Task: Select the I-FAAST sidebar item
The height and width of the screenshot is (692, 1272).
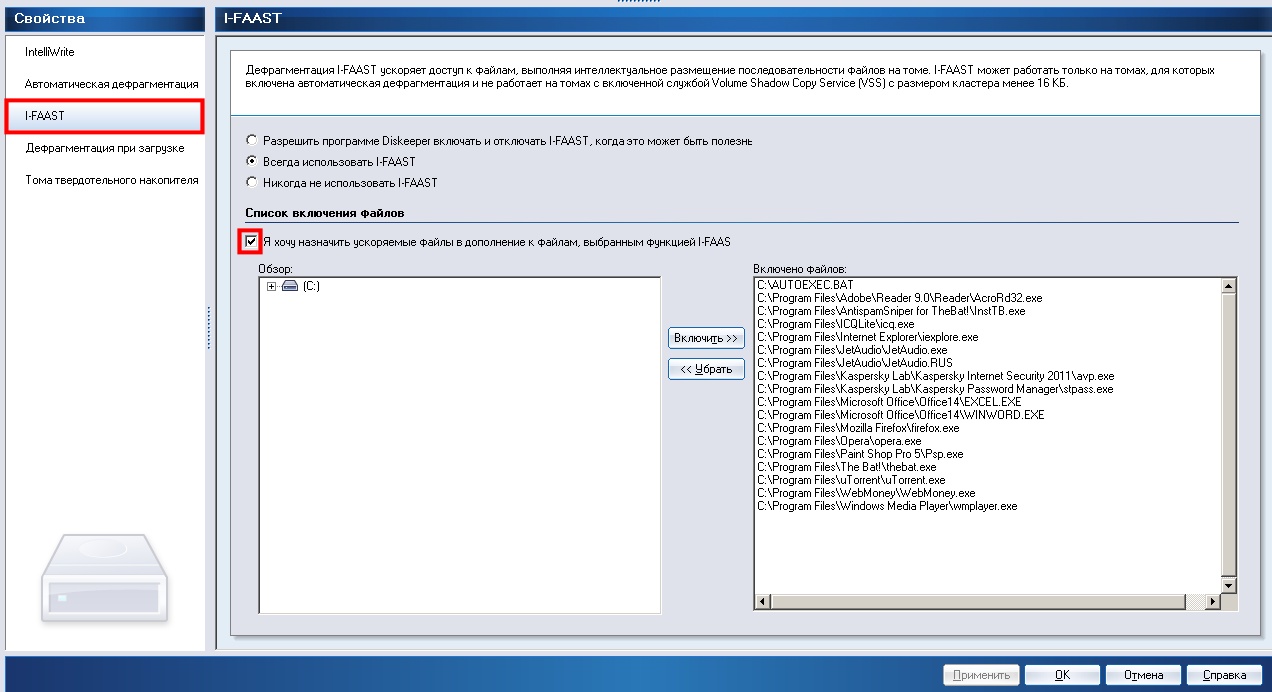Action: point(45,116)
